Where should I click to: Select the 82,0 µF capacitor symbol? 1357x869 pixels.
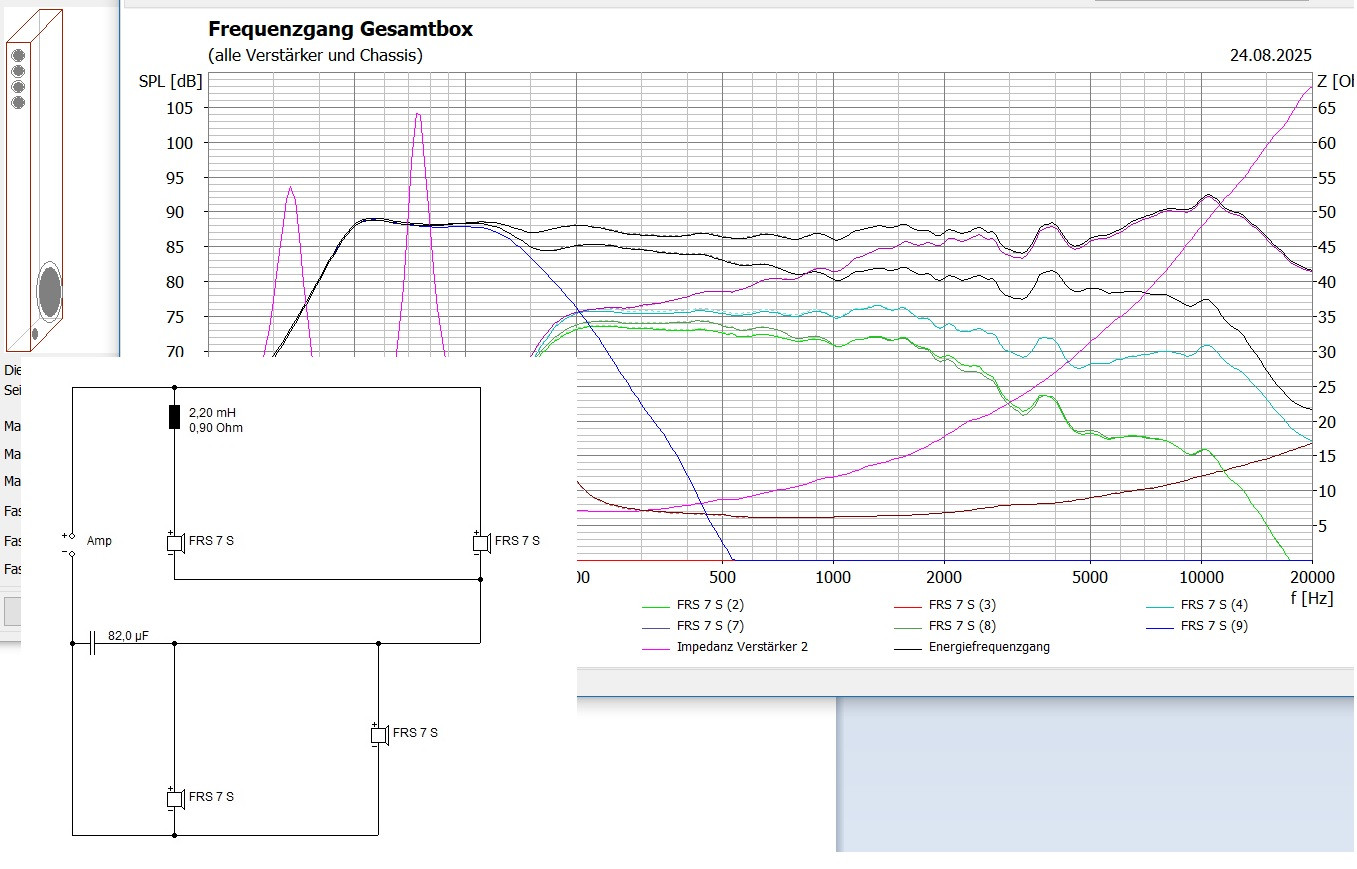point(93,644)
